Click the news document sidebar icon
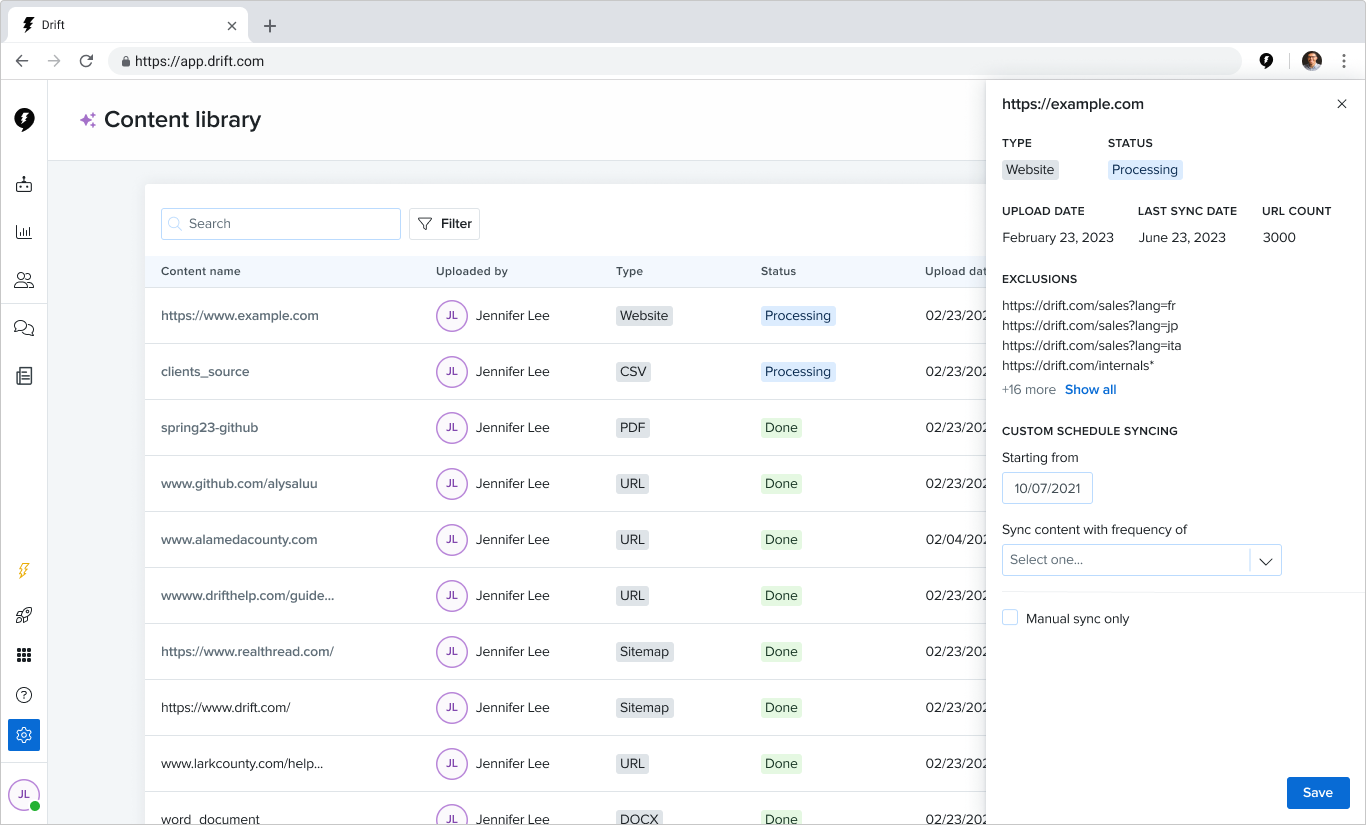The height and width of the screenshot is (825, 1366). 24,376
